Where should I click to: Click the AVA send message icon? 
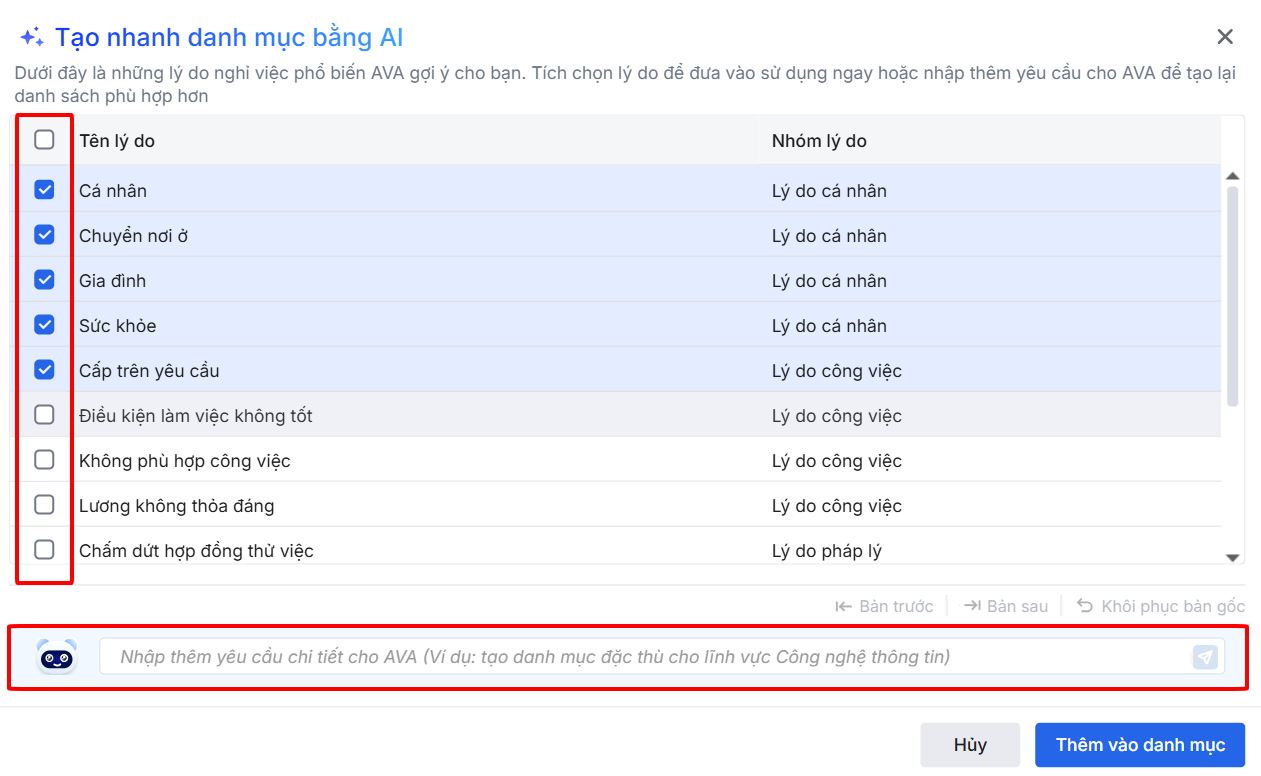tap(1206, 657)
